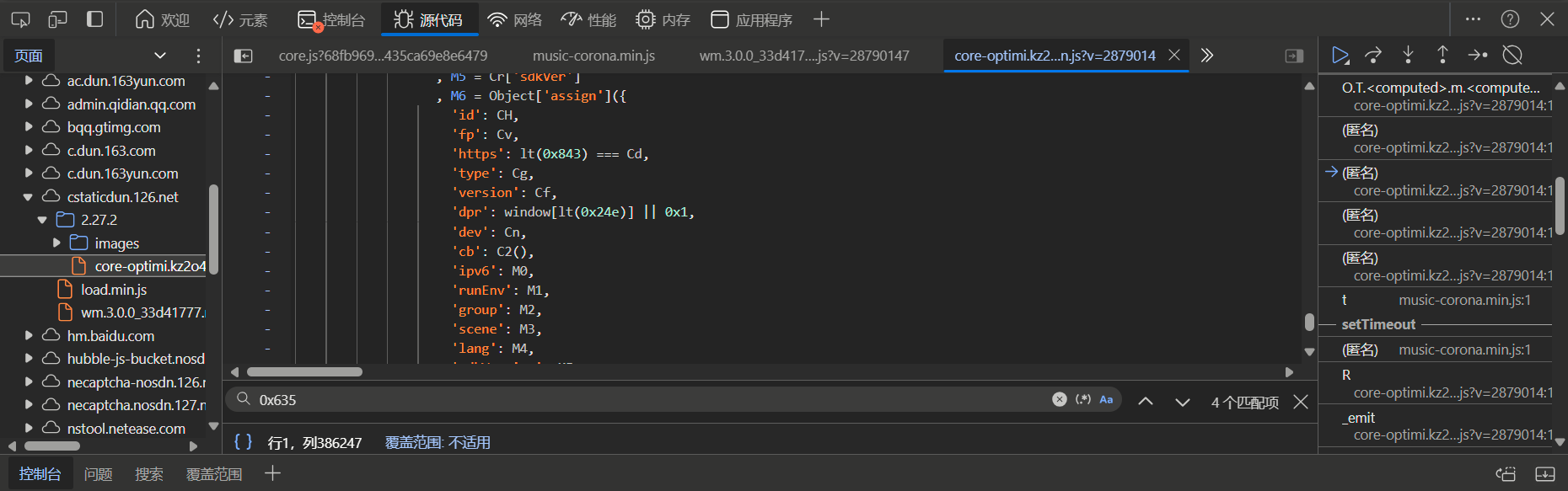Viewport: 1568px width, 491px height.
Task: Expand the hm.baidu.com domain node
Action: point(29,335)
